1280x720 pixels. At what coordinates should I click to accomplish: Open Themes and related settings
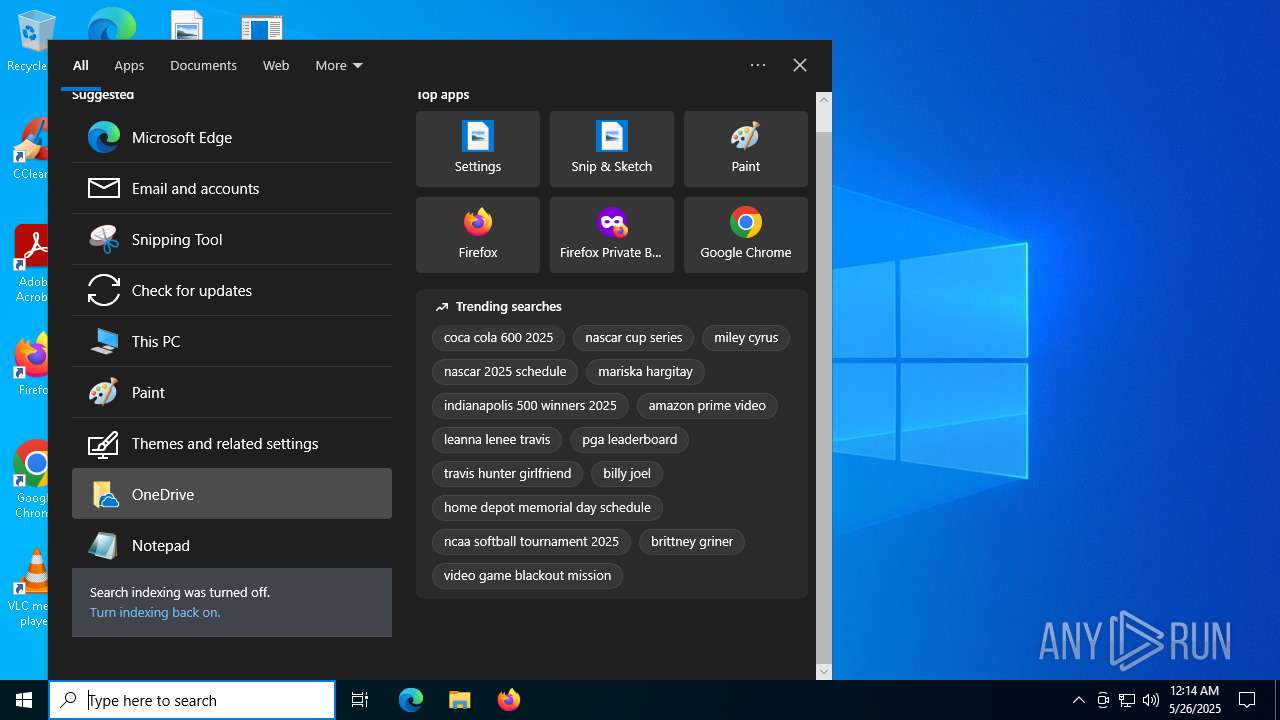tap(232, 443)
